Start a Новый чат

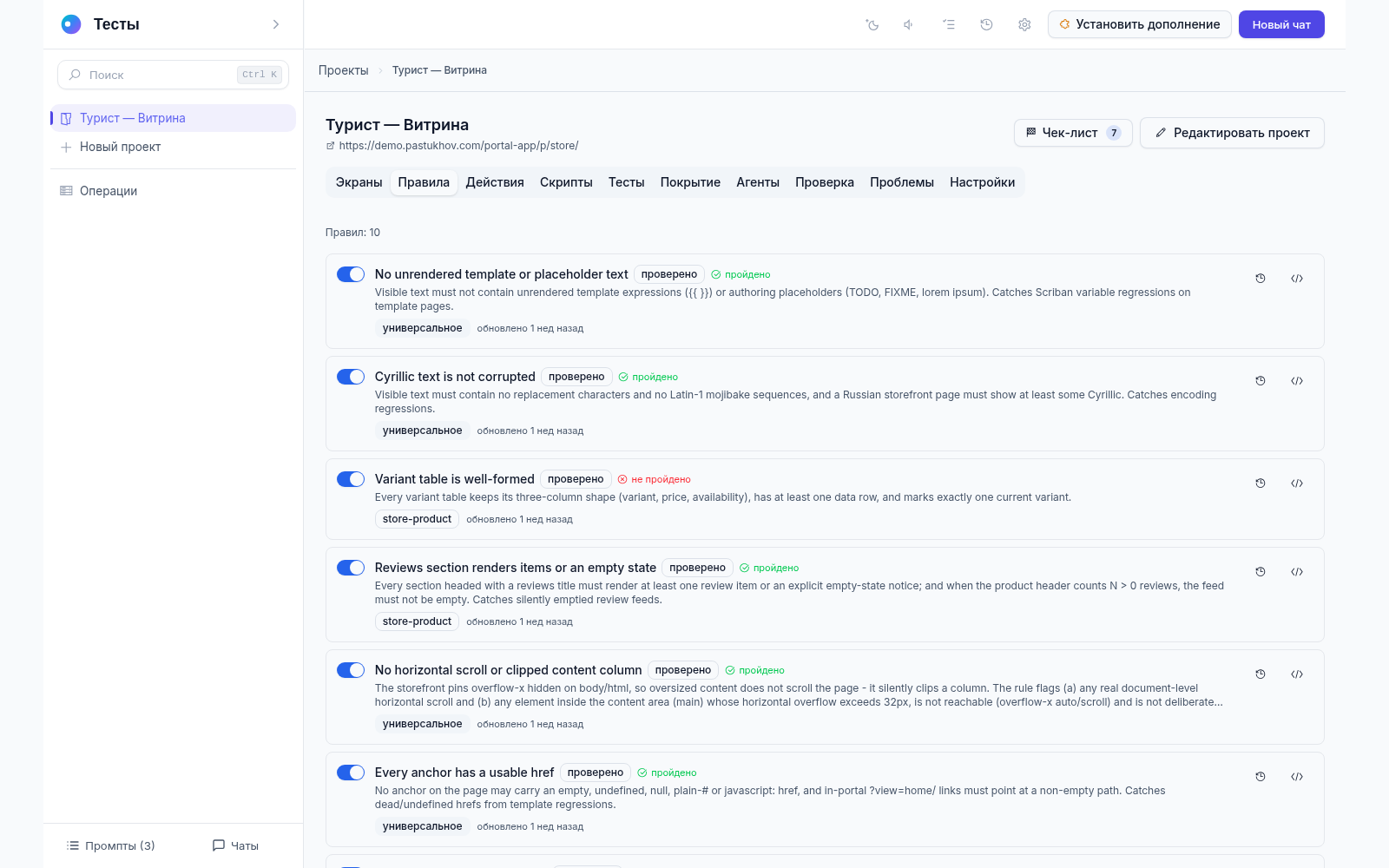click(1281, 24)
